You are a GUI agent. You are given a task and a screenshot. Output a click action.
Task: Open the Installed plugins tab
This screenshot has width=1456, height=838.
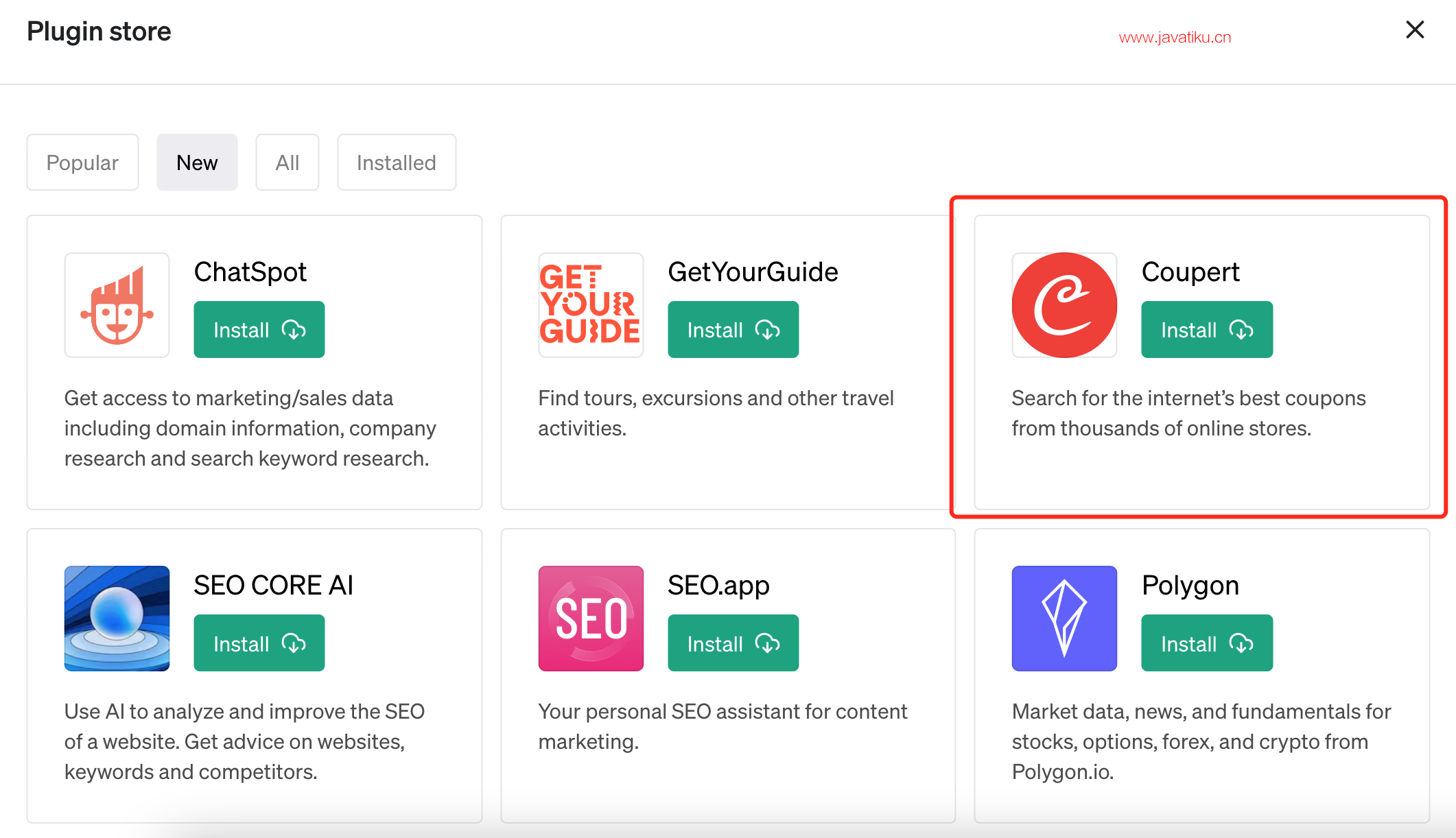(397, 163)
